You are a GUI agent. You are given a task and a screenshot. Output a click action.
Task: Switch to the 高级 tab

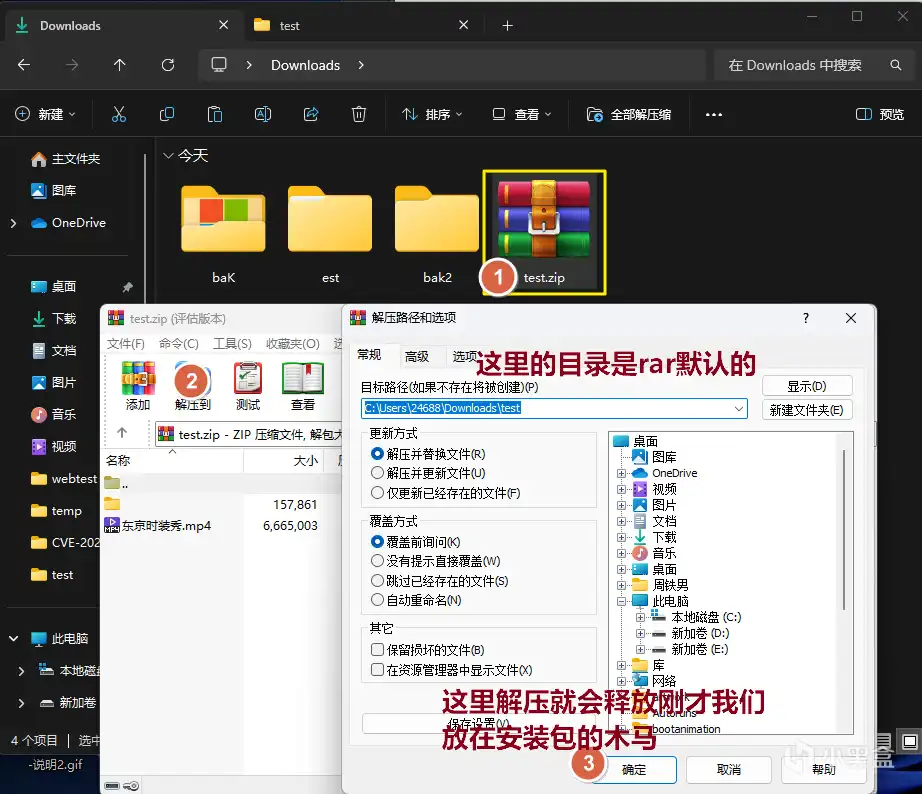click(x=416, y=356)
